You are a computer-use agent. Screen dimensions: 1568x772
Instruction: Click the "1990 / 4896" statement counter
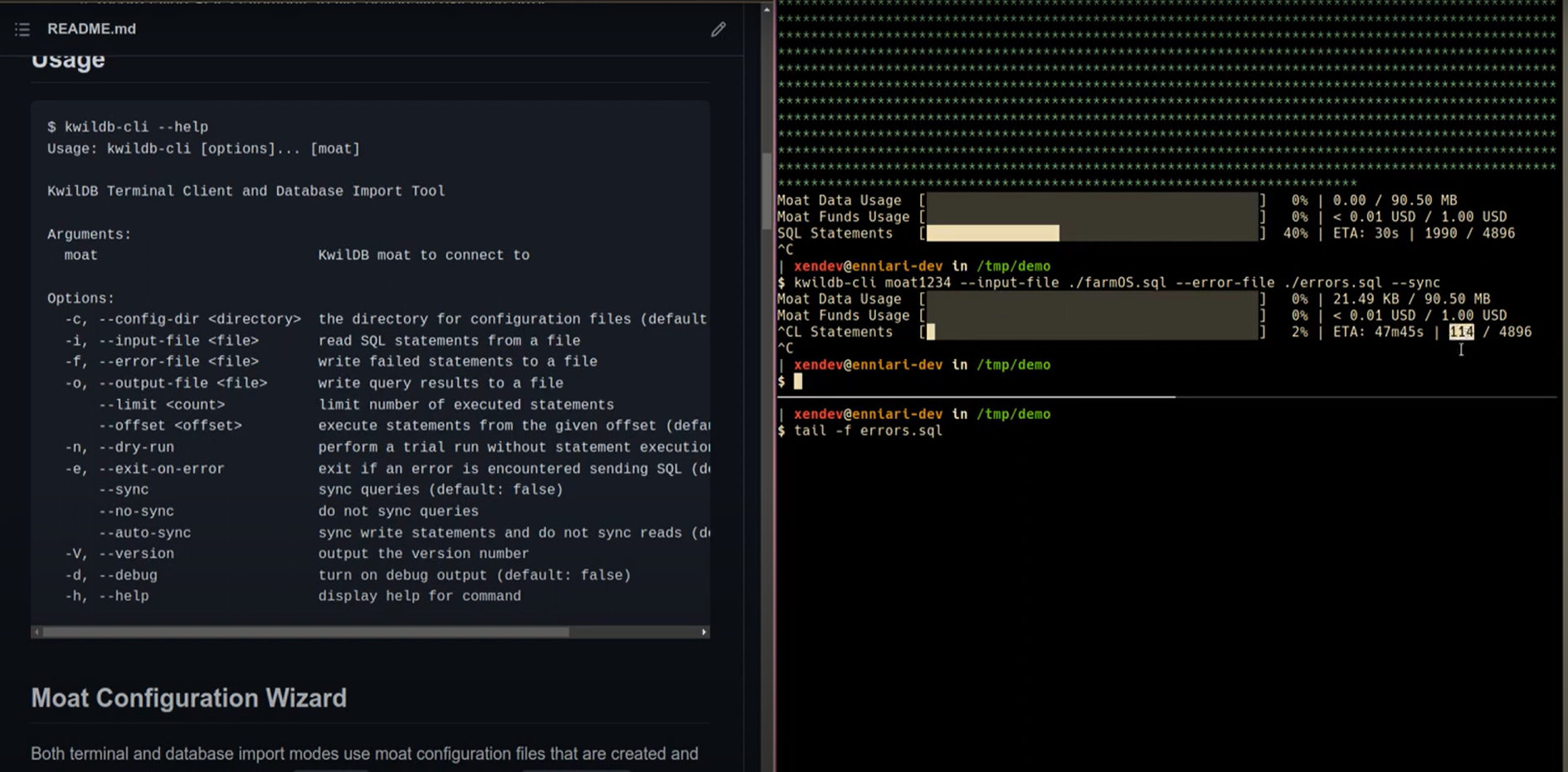[x=1469, y=233]
